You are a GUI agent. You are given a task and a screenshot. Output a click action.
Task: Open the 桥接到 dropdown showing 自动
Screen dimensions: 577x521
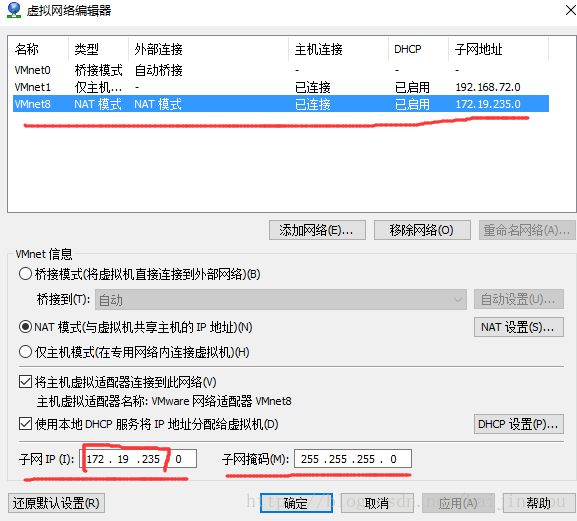281,300
